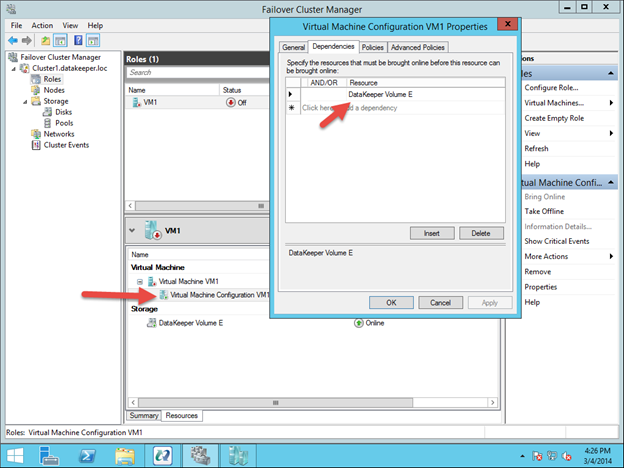Click the Insert button
Image resolution: width=624 pixels, height=468 pixels.
pos(431,233)
